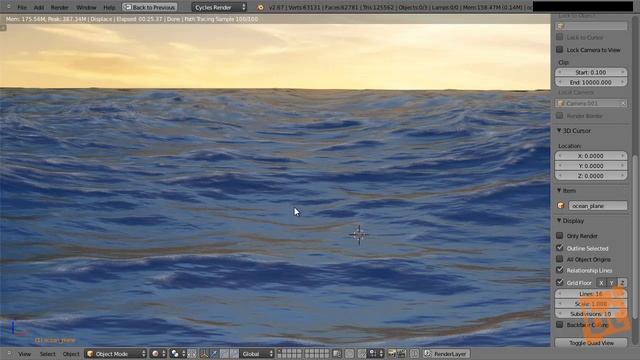Image resolution: width=640 pixels, height=360 pixels.
Task: Click the Clip Start 0.100 field
Action: tap(591, 72)
